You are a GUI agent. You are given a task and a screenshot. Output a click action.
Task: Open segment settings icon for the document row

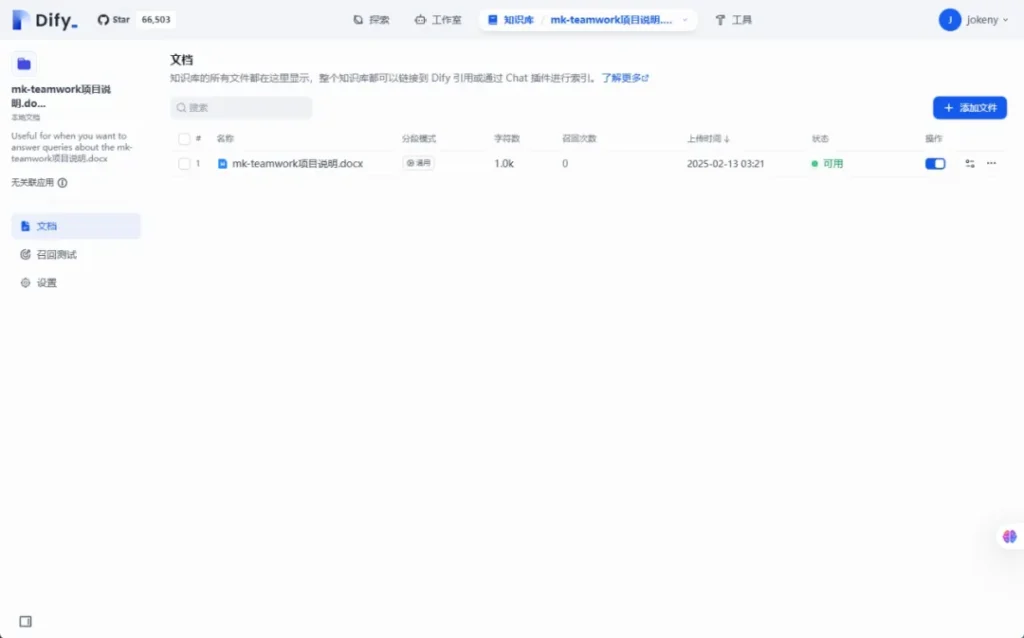[970, 163]
